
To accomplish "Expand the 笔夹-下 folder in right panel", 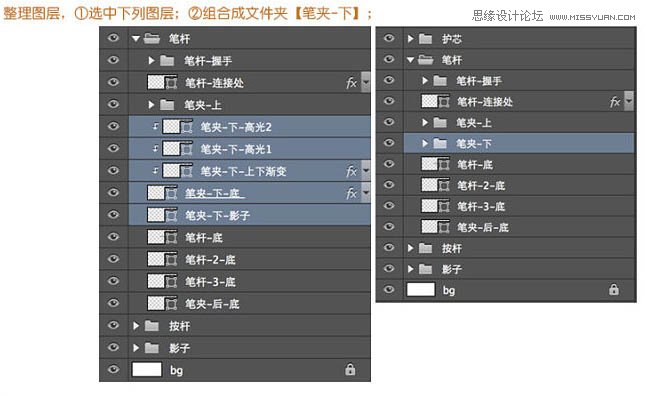I will [425, 143].
